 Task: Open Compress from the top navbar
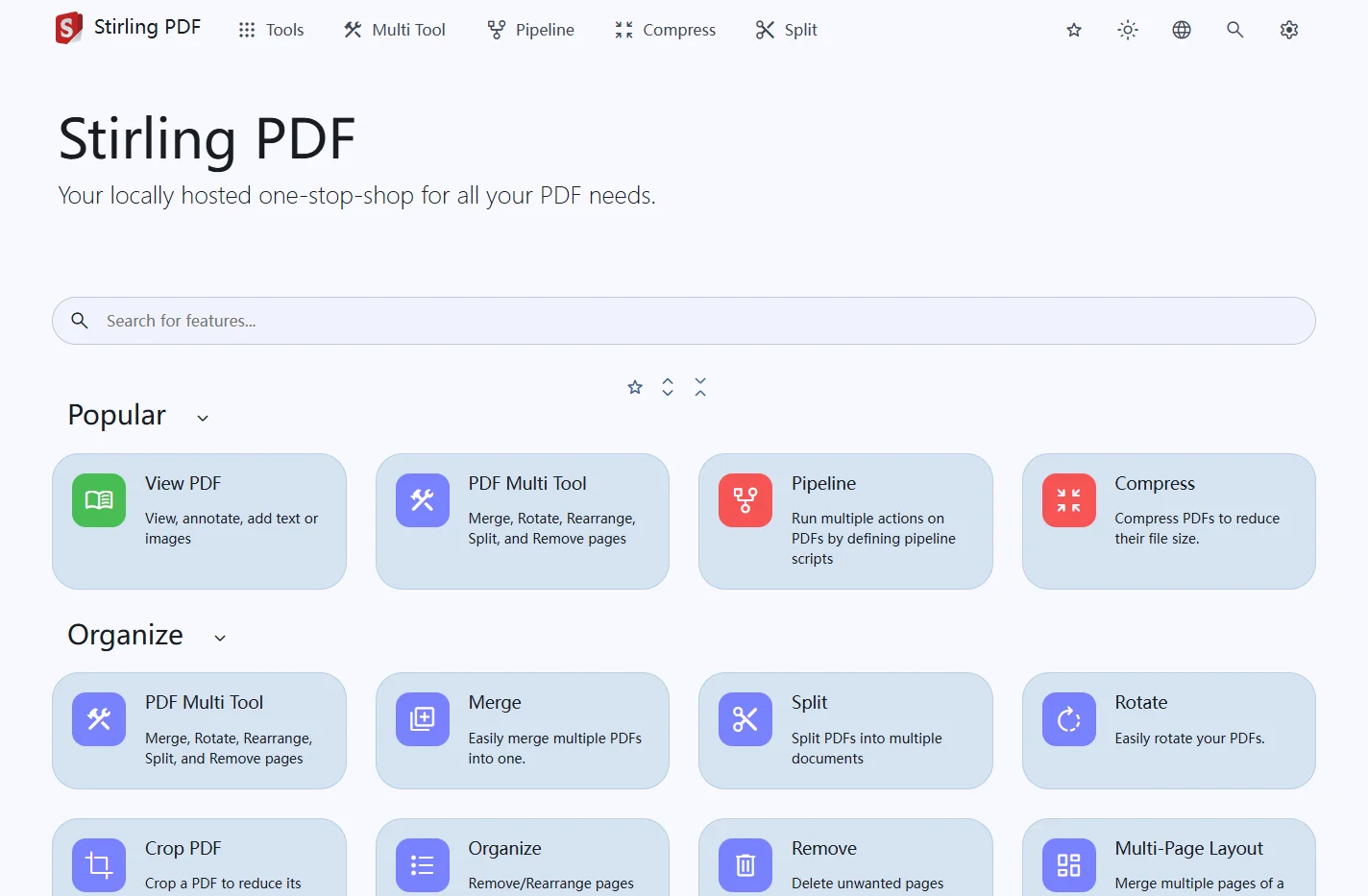665,30
